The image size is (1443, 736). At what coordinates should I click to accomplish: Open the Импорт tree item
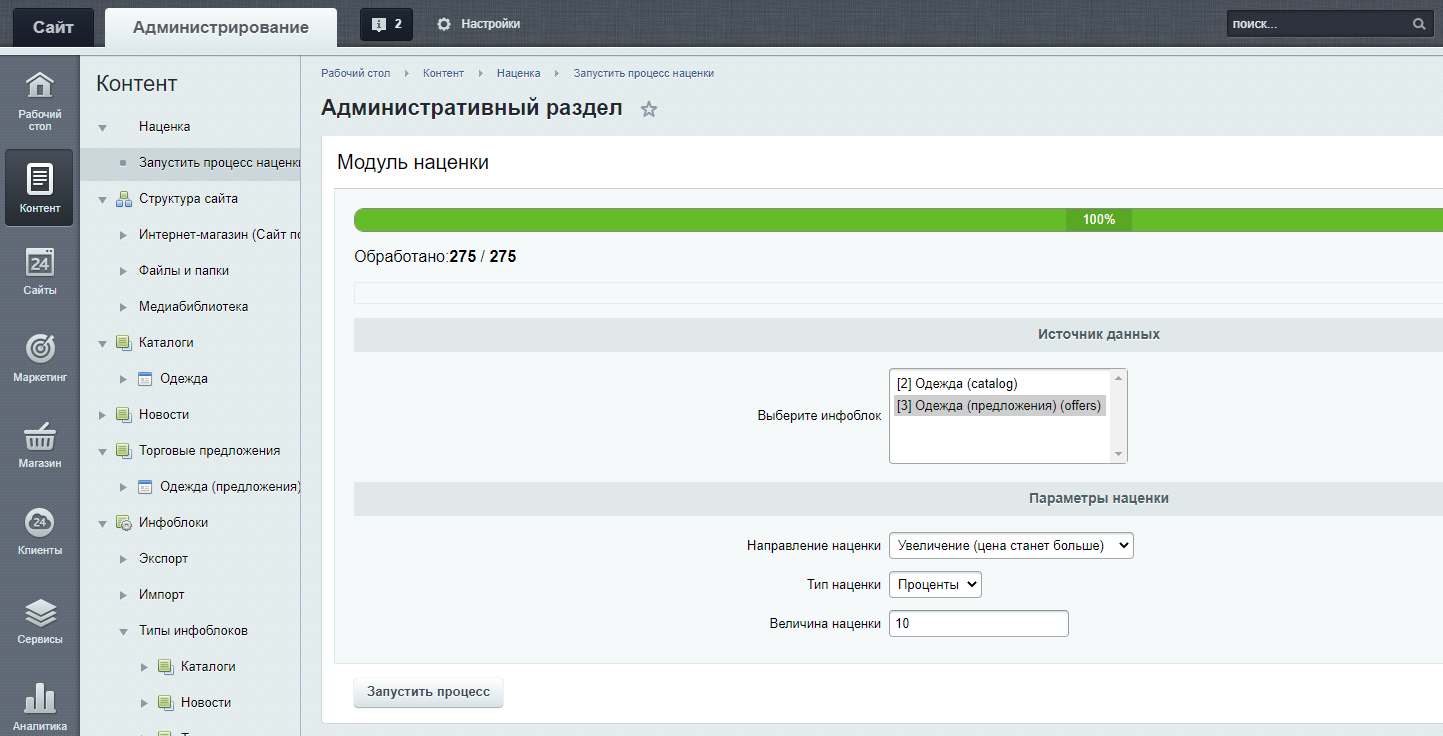[x=162, y=595]
